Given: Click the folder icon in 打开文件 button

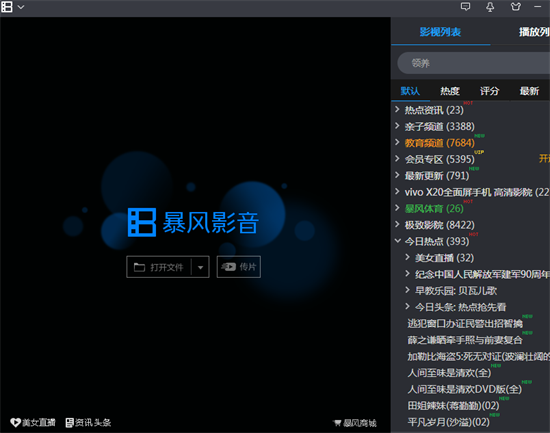Looking at the screenshot, I should click(139, 267).
